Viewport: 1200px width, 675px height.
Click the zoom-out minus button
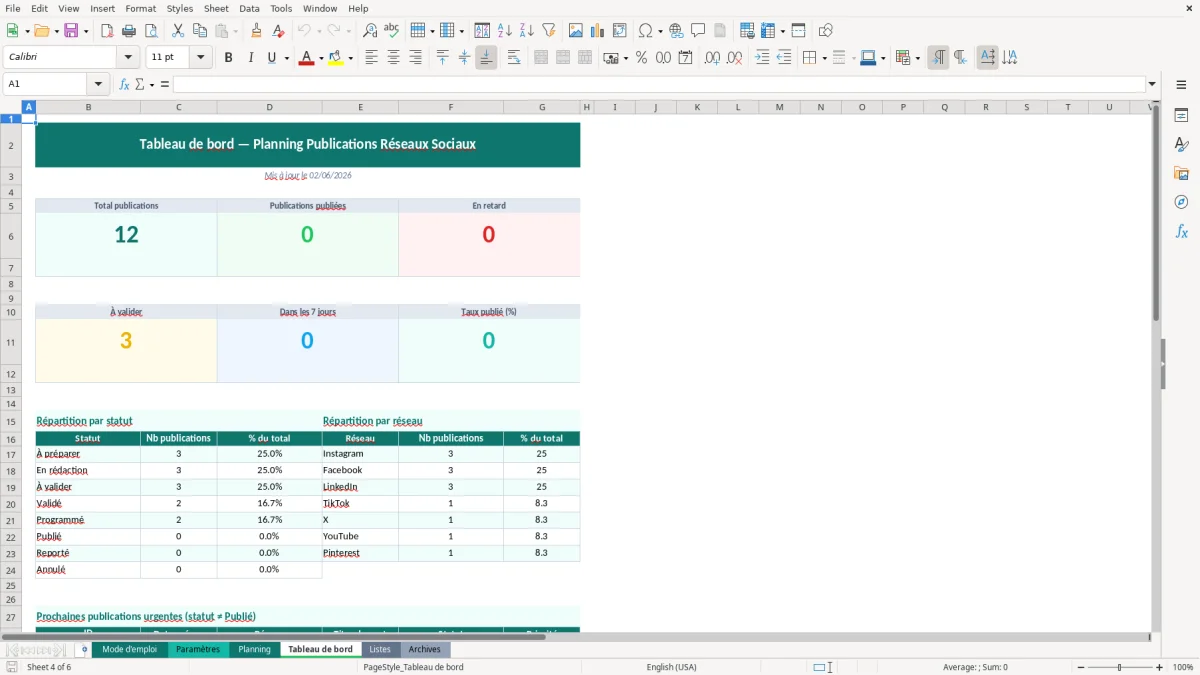click(1081, 667)
